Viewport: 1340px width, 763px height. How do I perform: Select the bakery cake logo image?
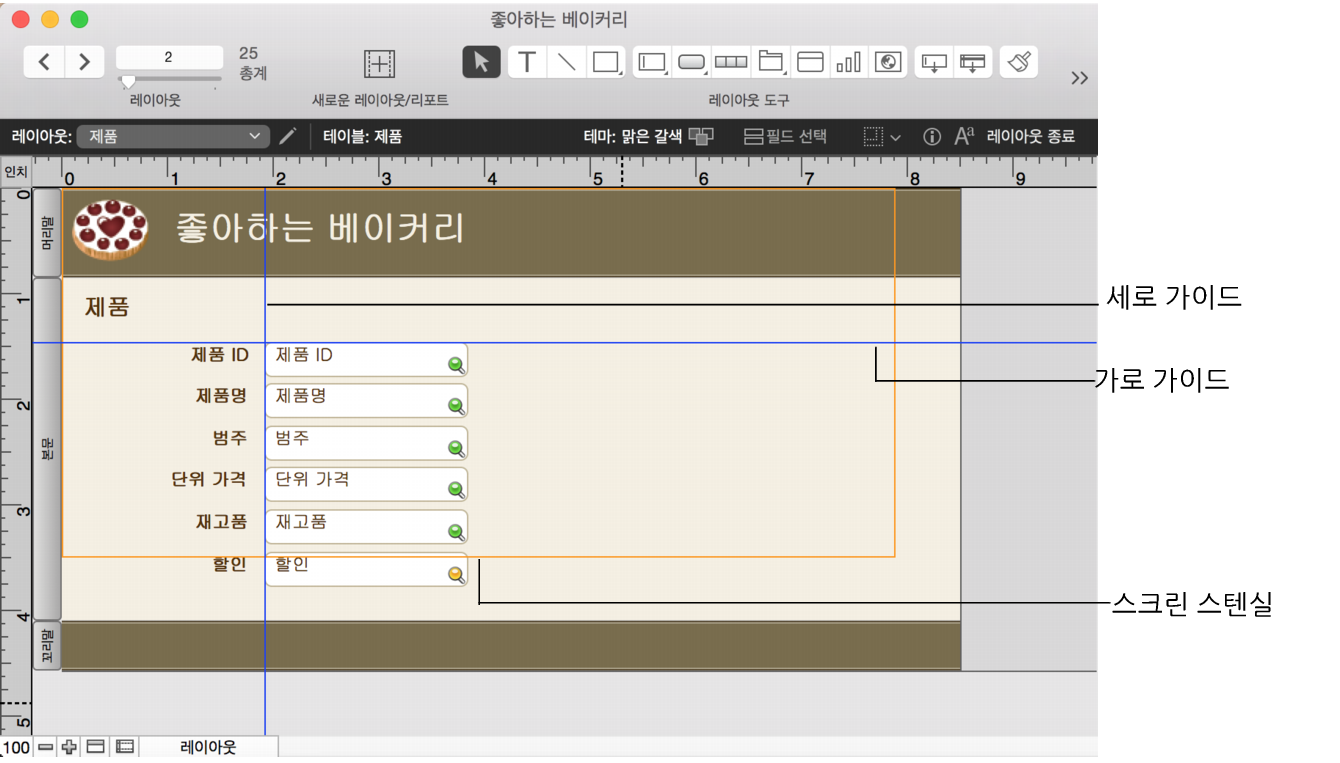pos(110,229)
